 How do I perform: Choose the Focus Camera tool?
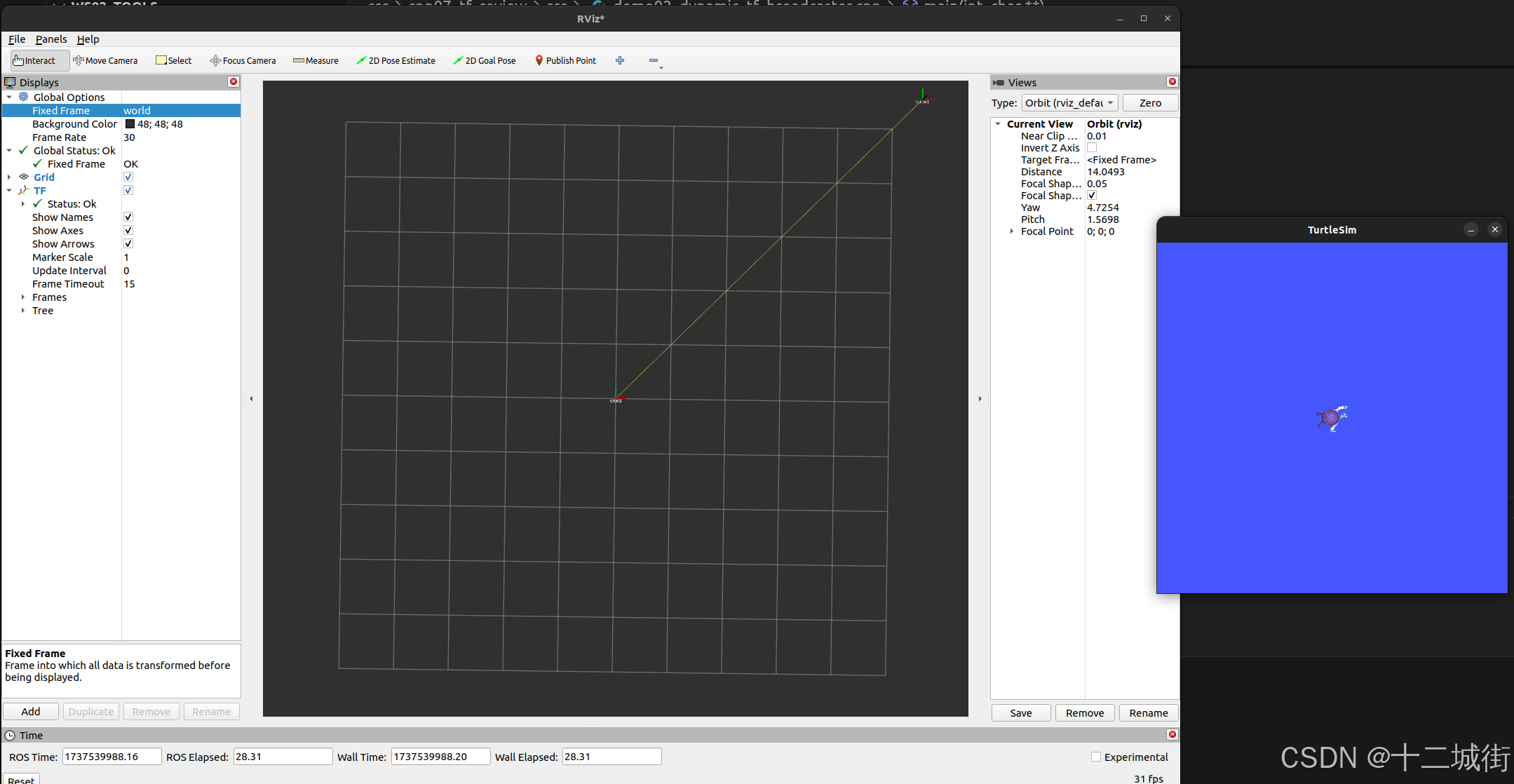[243, 60]
